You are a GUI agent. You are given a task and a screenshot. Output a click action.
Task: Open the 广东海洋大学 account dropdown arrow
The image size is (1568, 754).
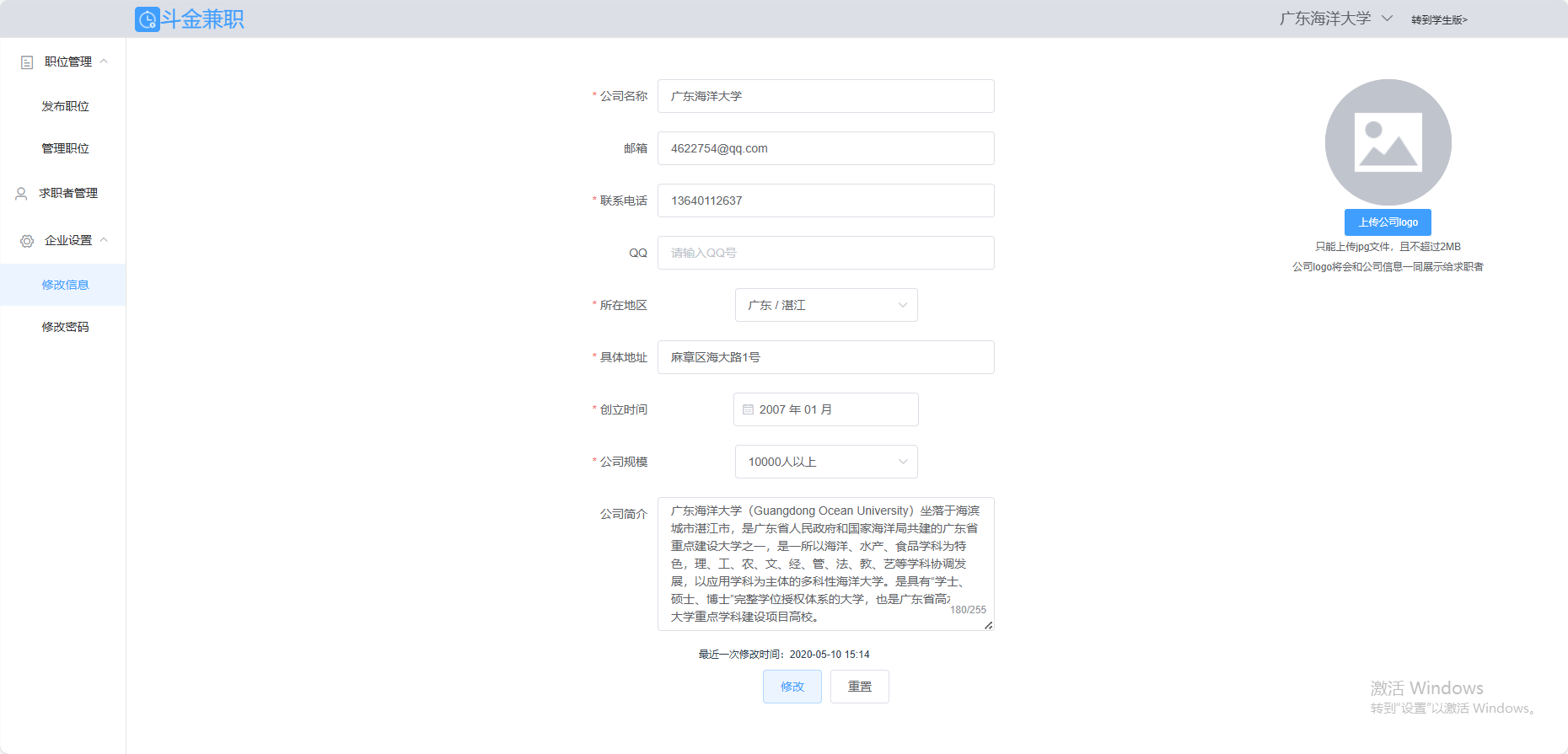(1387, 19)
